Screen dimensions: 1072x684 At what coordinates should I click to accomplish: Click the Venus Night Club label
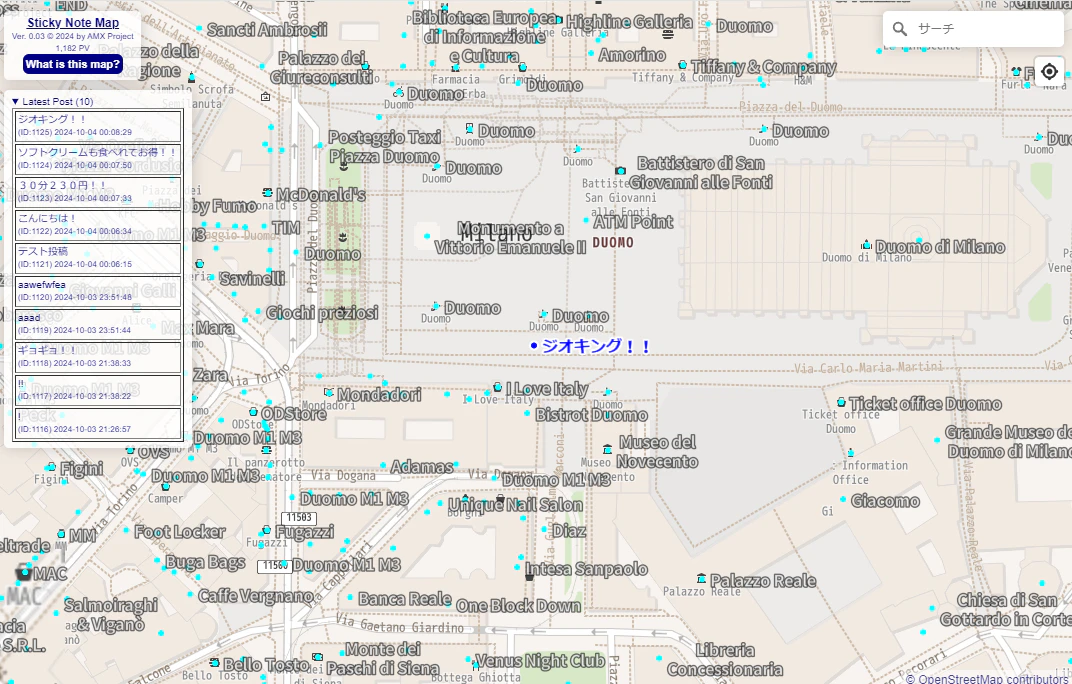tap(540, 661)
